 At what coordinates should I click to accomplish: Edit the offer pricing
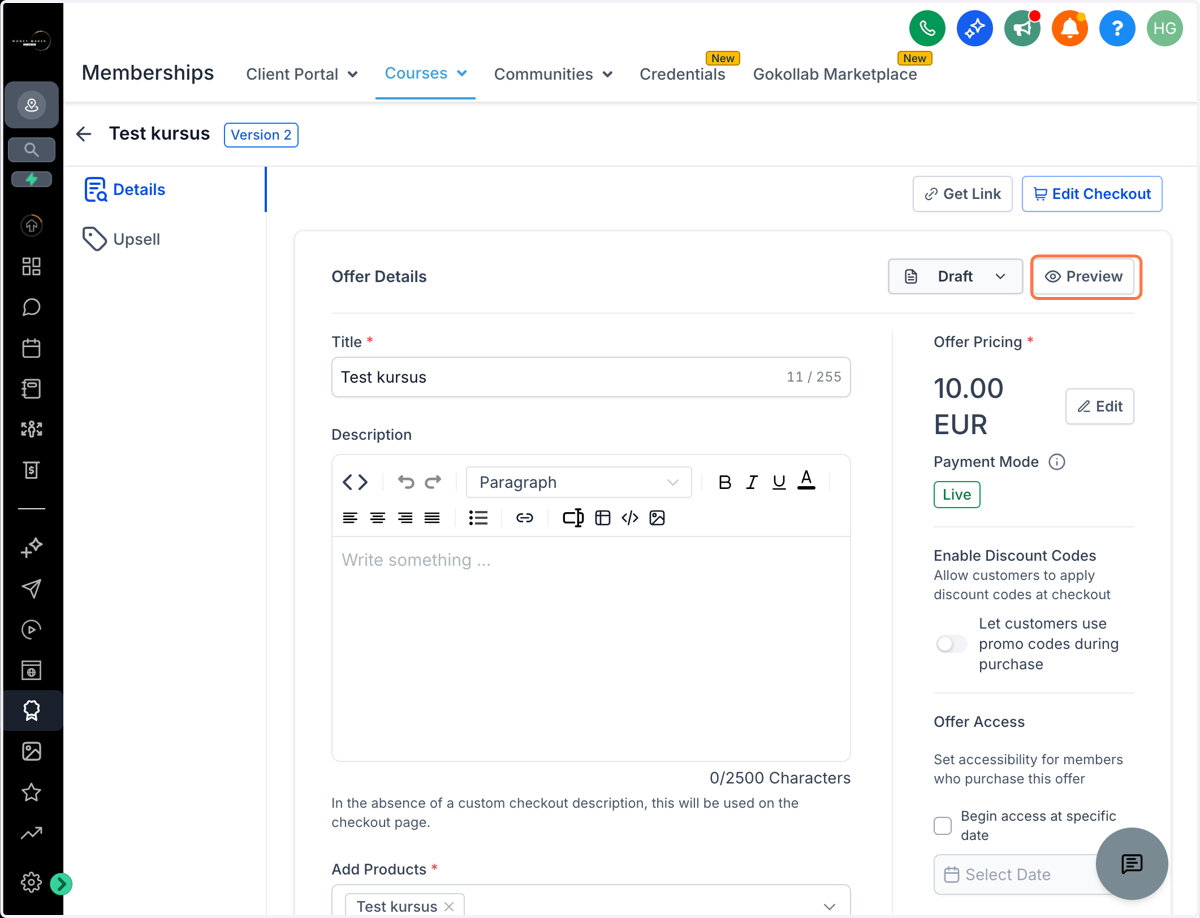point(1100,406)
